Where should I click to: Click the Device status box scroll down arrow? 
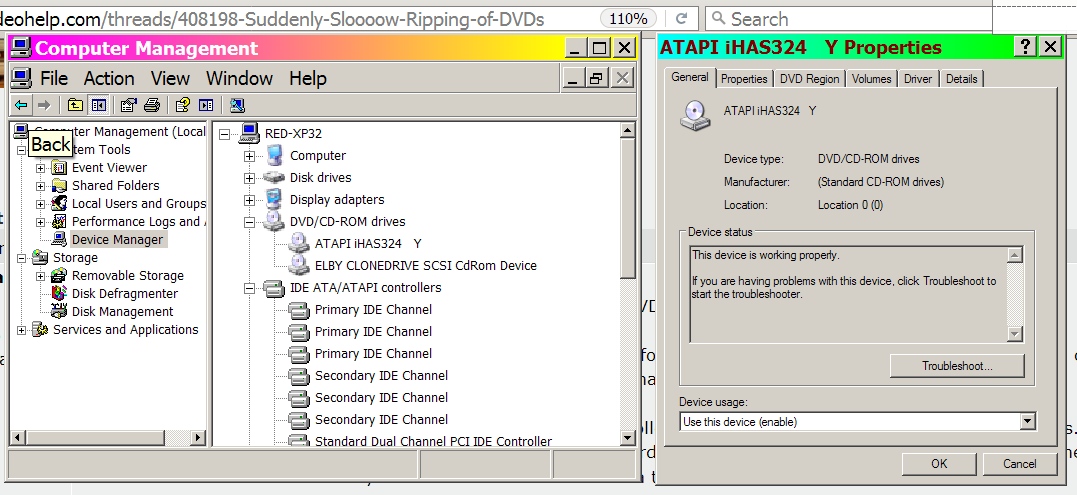1014,334
